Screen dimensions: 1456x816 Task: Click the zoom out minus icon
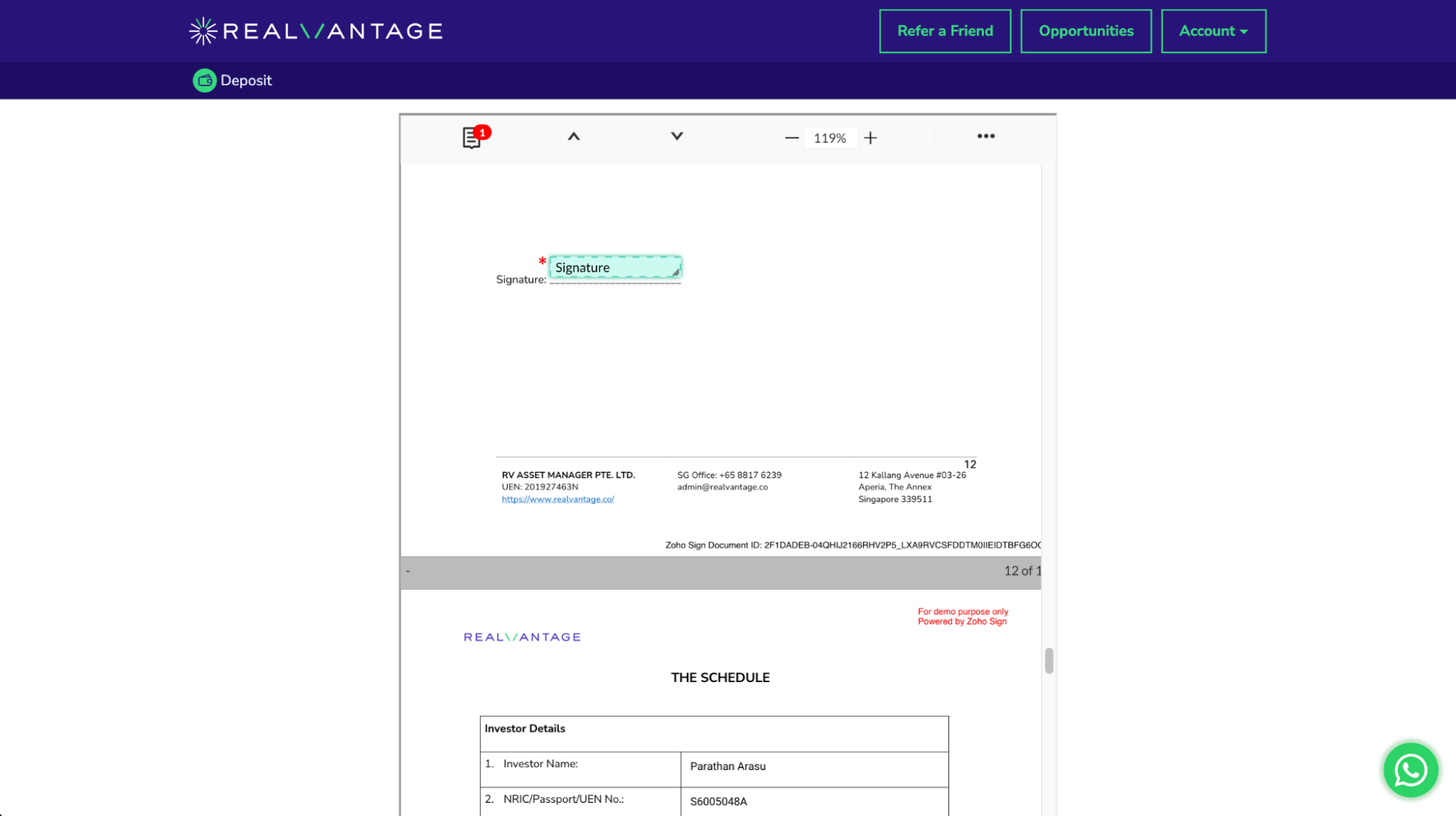791,137
